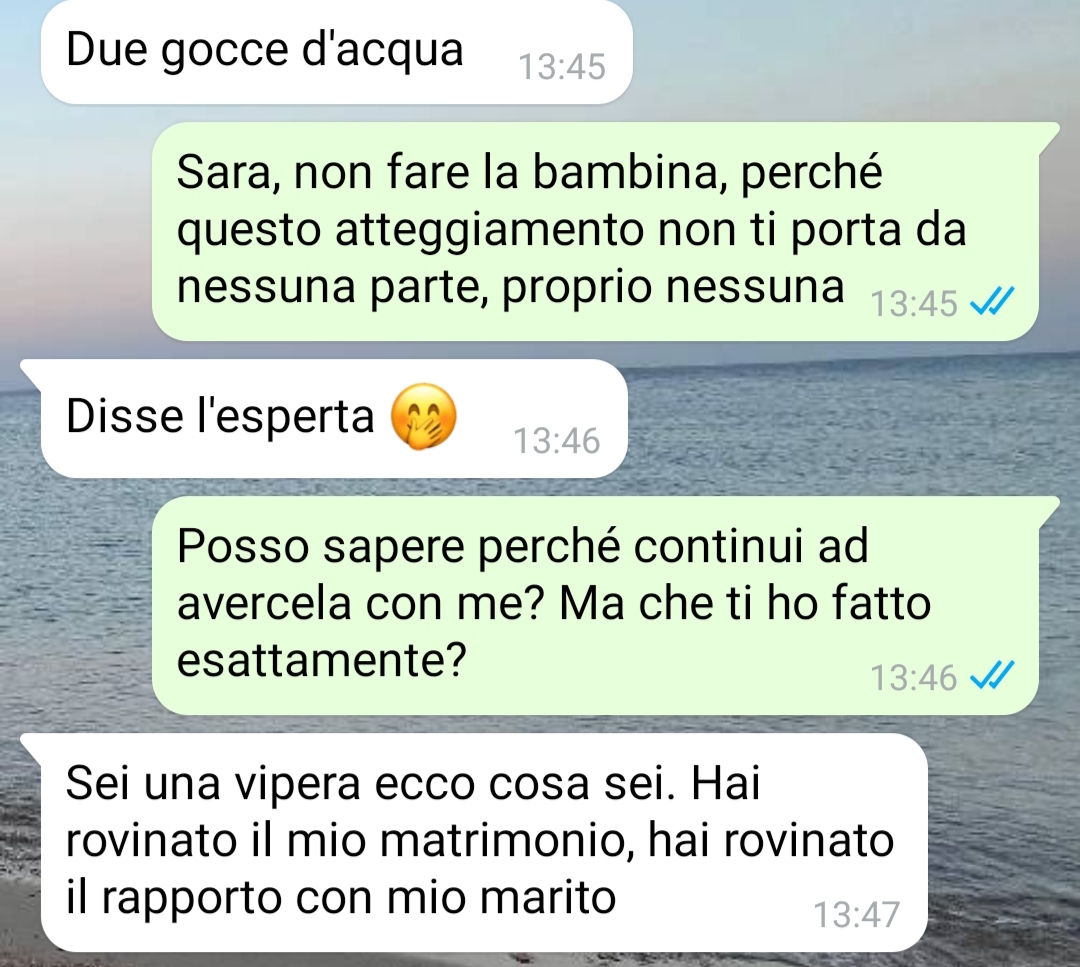This screenshot has width=1080, height=967.
Task: Click the blue read ticks at 13:45
Action: (992, 301)
